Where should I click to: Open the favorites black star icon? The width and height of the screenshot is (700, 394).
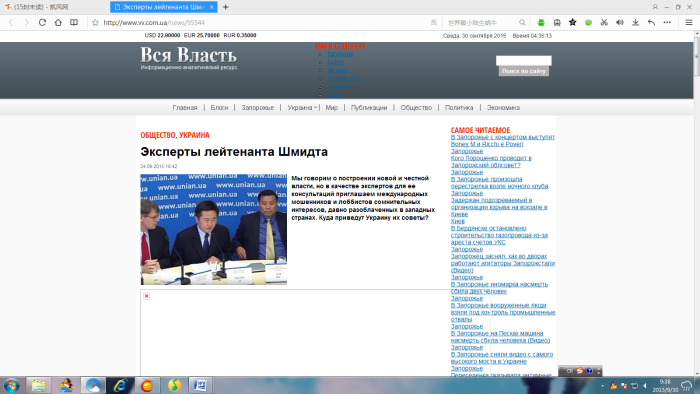[573, 22]
